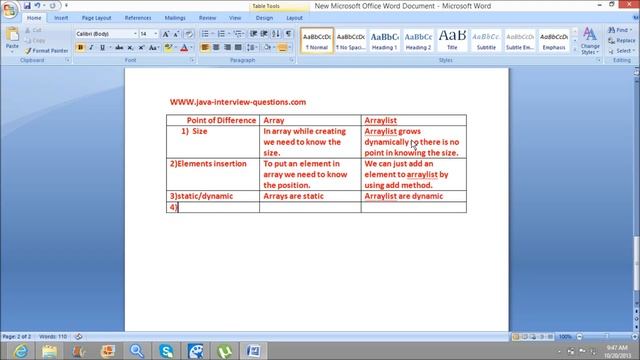This screenshot has height=360, width=640.
Task: Apply superscript formatting
Action: coord(141,48)
